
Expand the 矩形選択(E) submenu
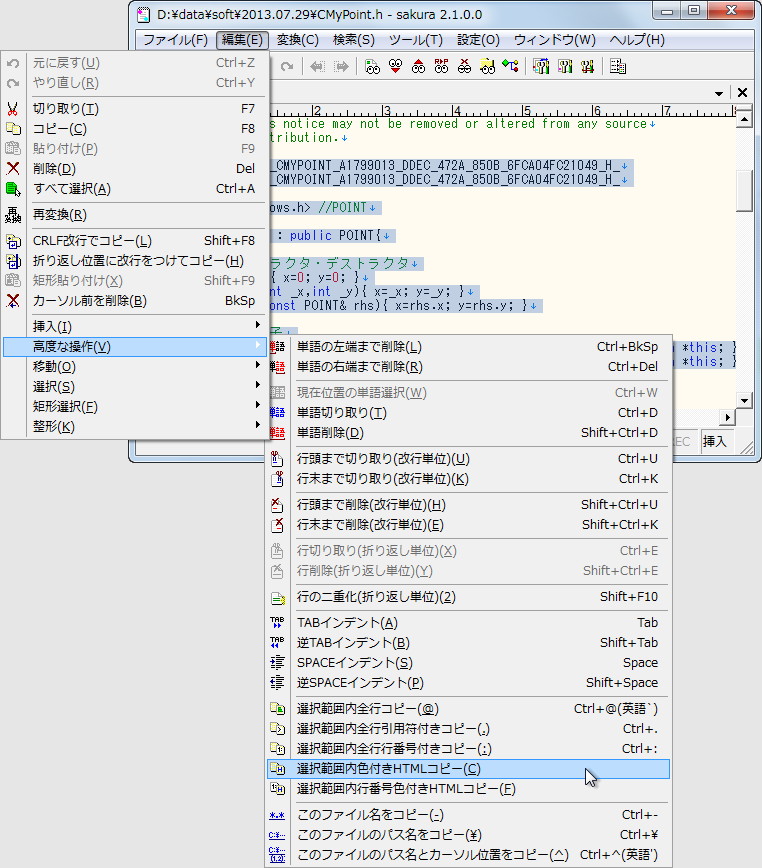[x=133, y=406]
